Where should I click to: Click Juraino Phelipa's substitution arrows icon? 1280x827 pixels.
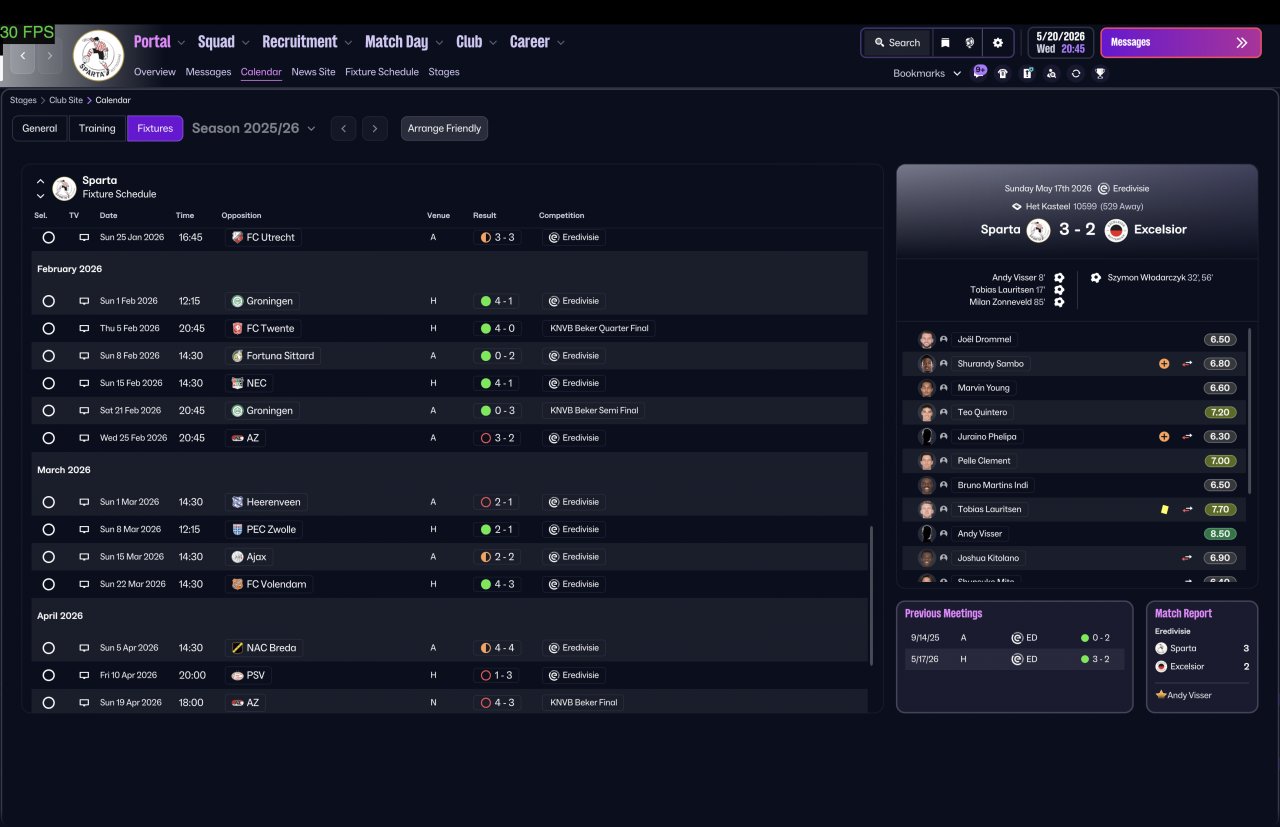tap(1187, 437)
